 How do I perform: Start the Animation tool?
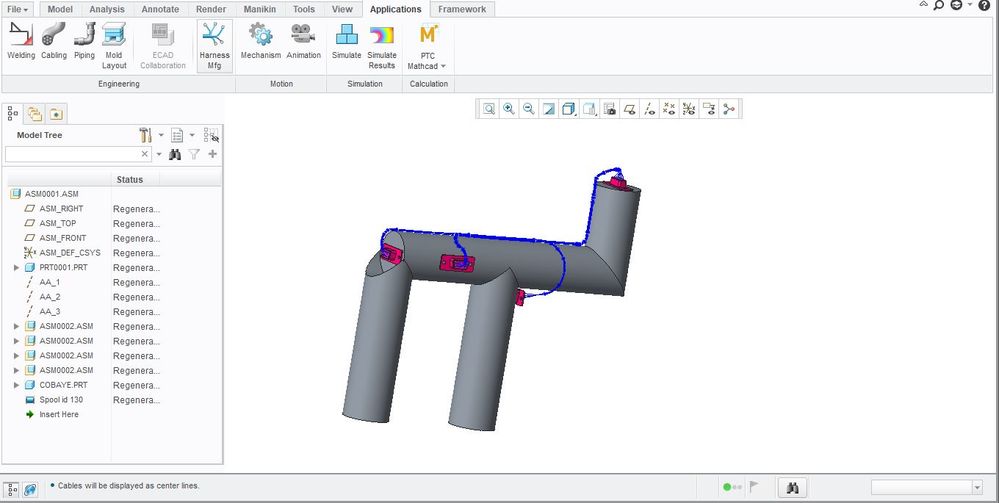[303, 41]
